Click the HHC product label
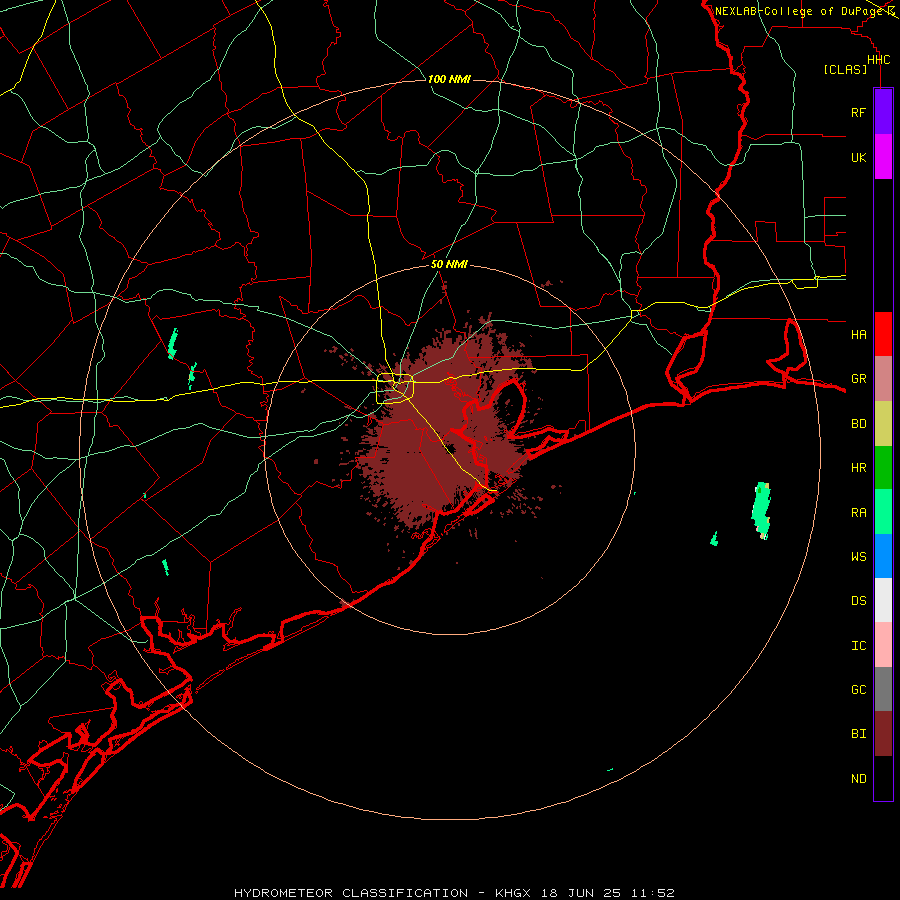900x900 pixels. click(878, 60)
